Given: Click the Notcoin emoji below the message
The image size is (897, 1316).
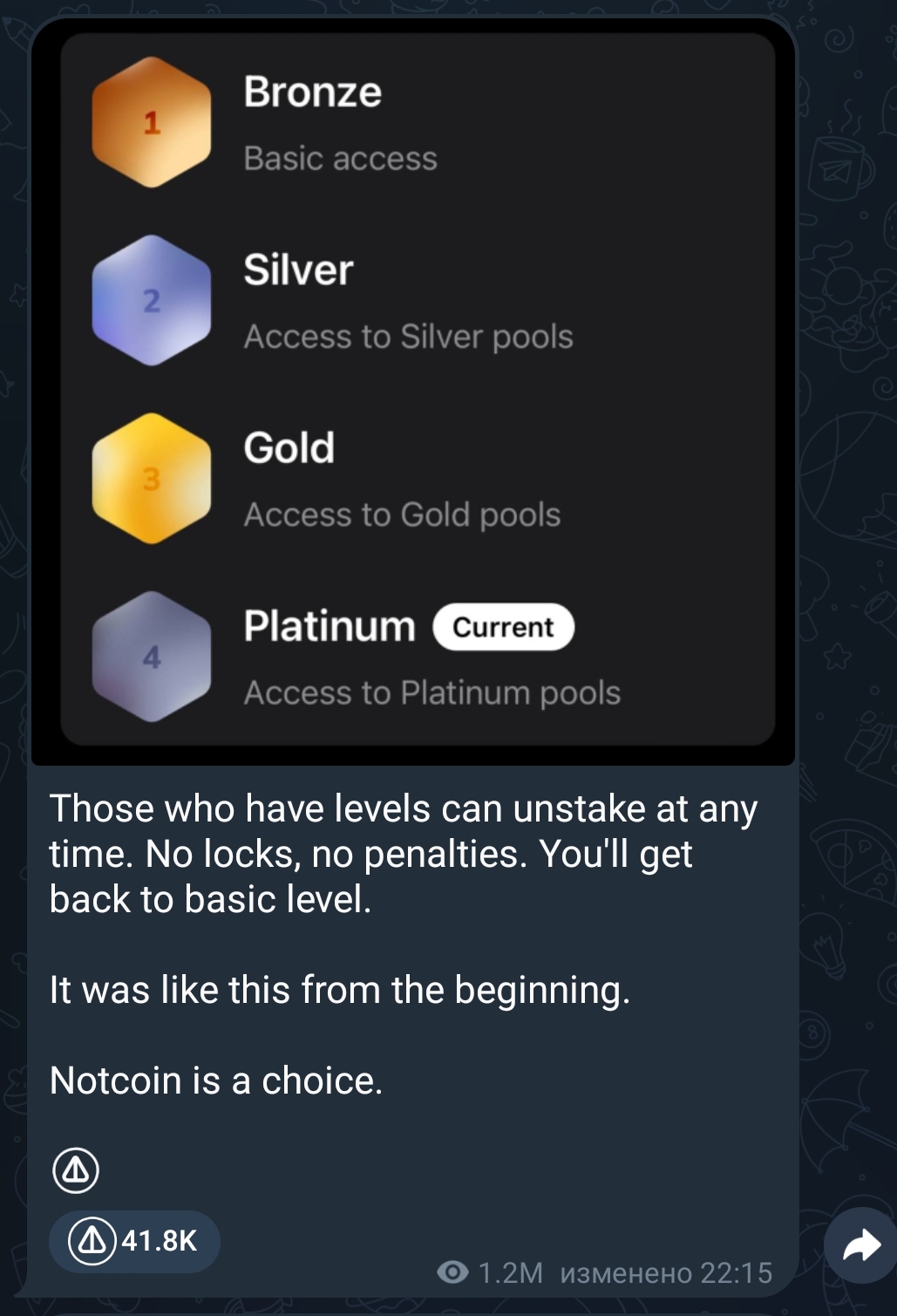Looking at the screenshot, I should (x=76, y=1170).
